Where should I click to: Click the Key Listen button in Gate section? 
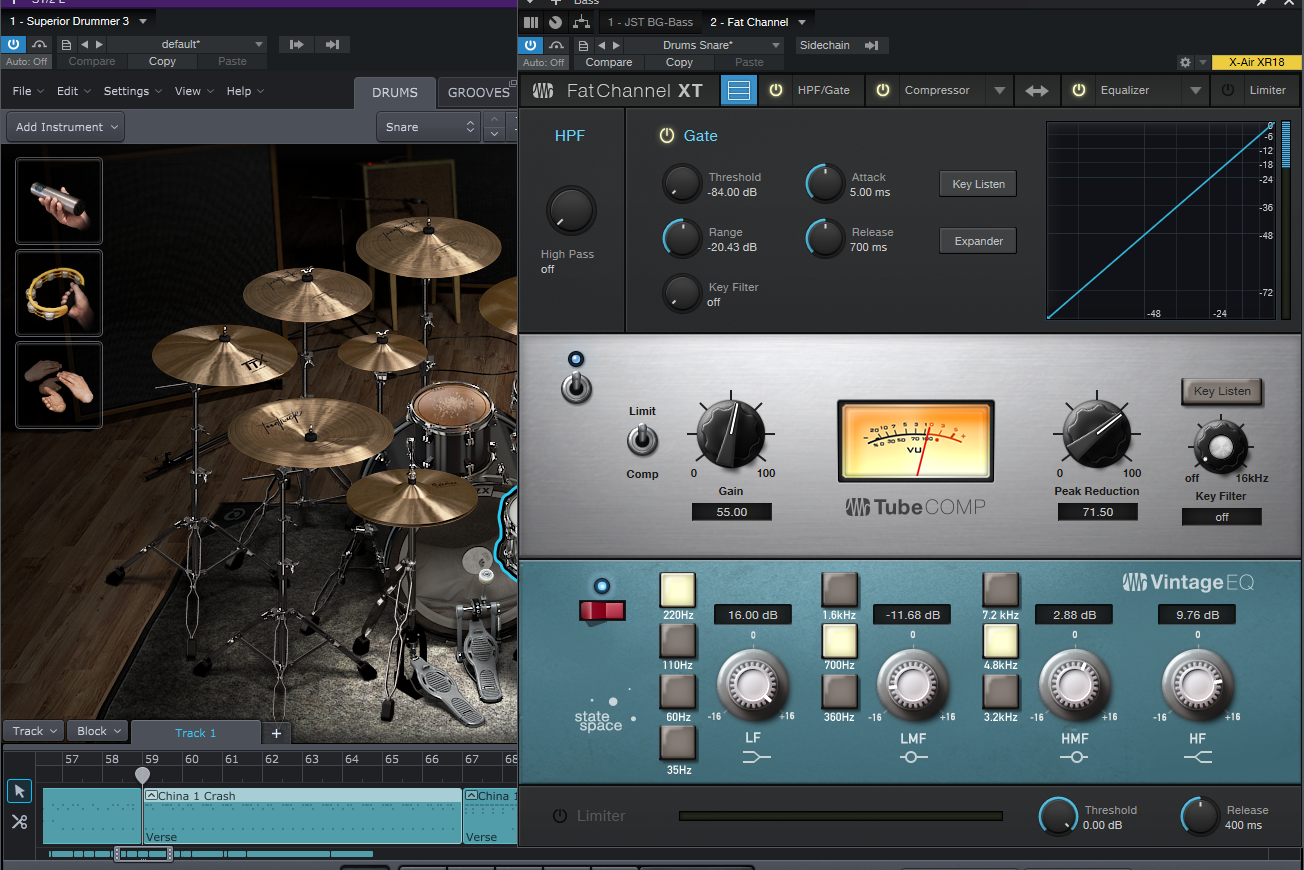[x=978, y=184]
